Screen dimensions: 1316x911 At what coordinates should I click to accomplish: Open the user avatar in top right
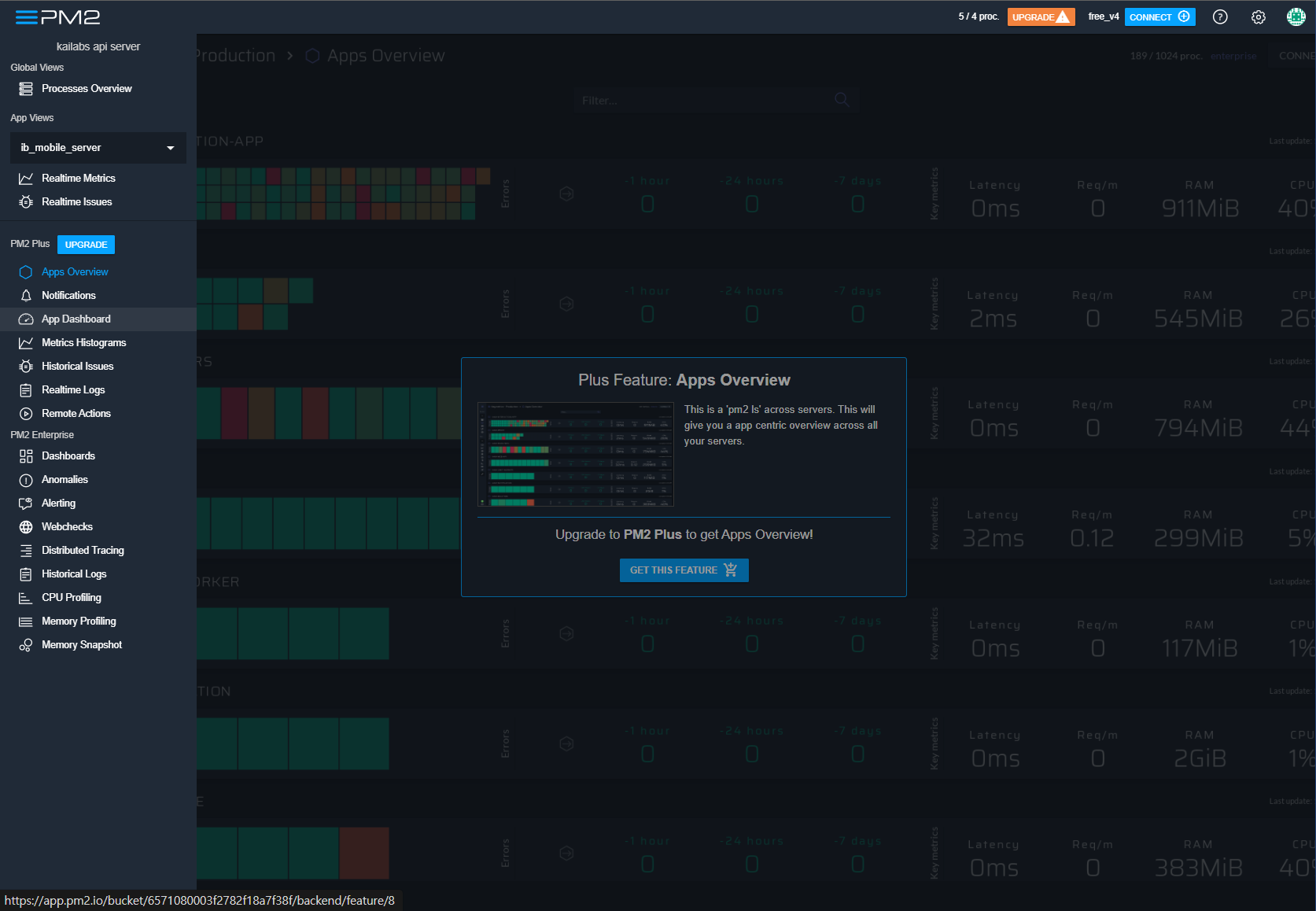[1296, 17]
